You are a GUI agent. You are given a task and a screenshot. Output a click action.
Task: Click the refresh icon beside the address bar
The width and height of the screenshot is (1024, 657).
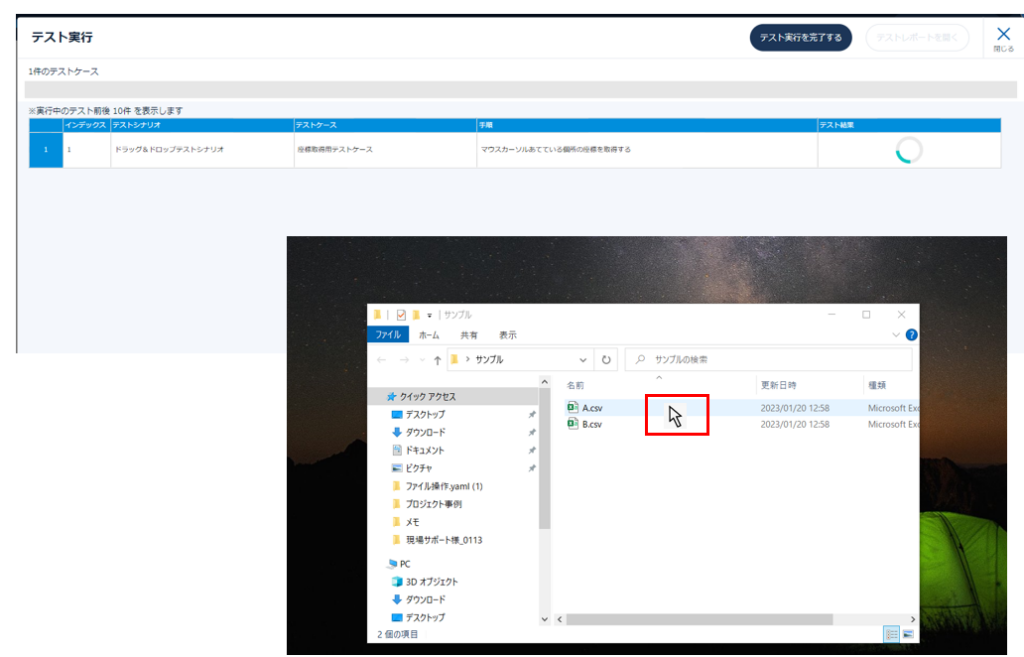point(606,359)
